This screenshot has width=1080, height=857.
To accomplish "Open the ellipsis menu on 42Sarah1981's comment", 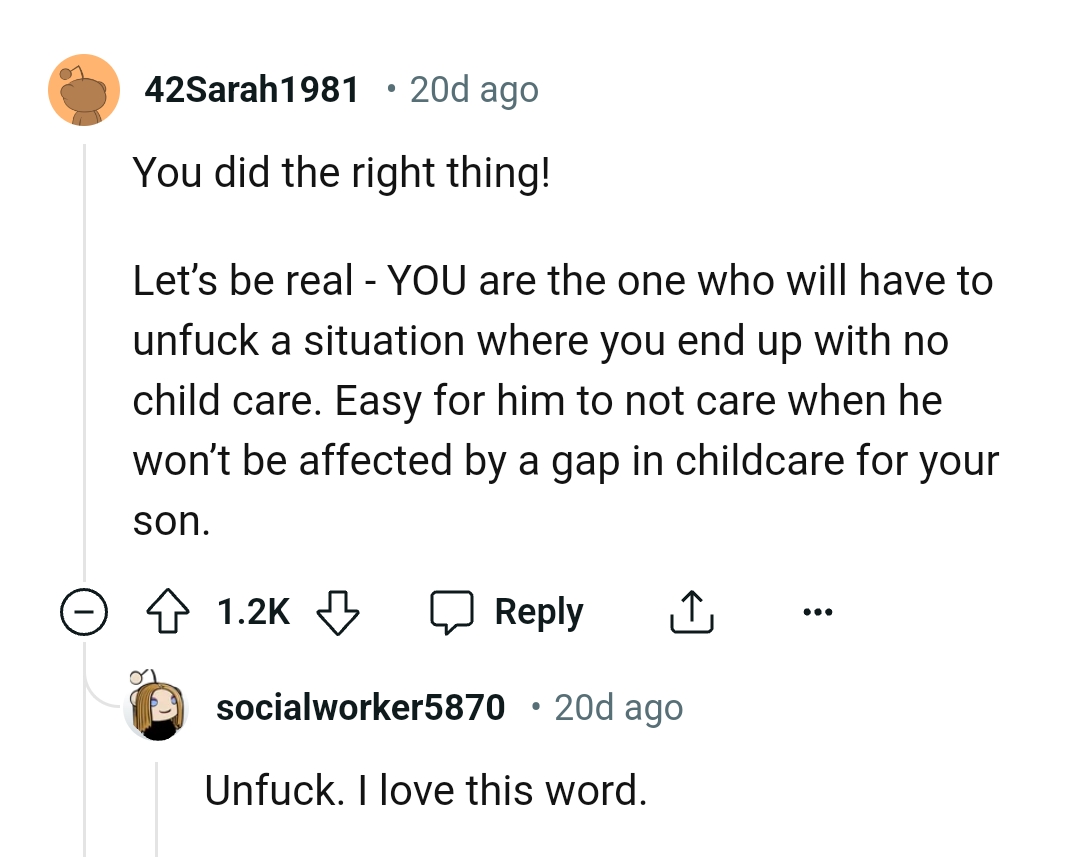I will (x=818, y=611).
